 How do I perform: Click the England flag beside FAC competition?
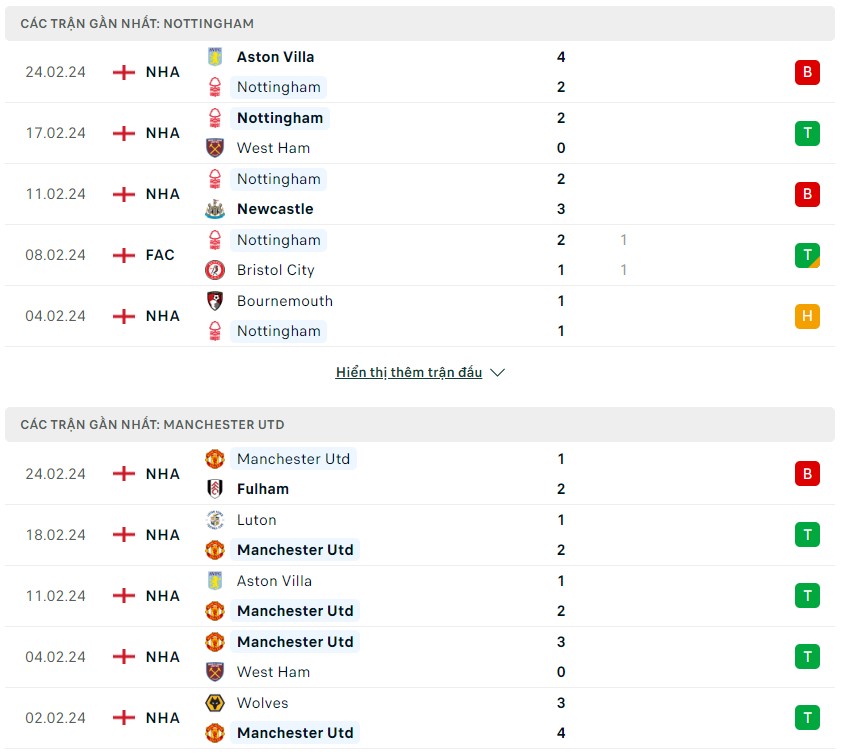124,255
